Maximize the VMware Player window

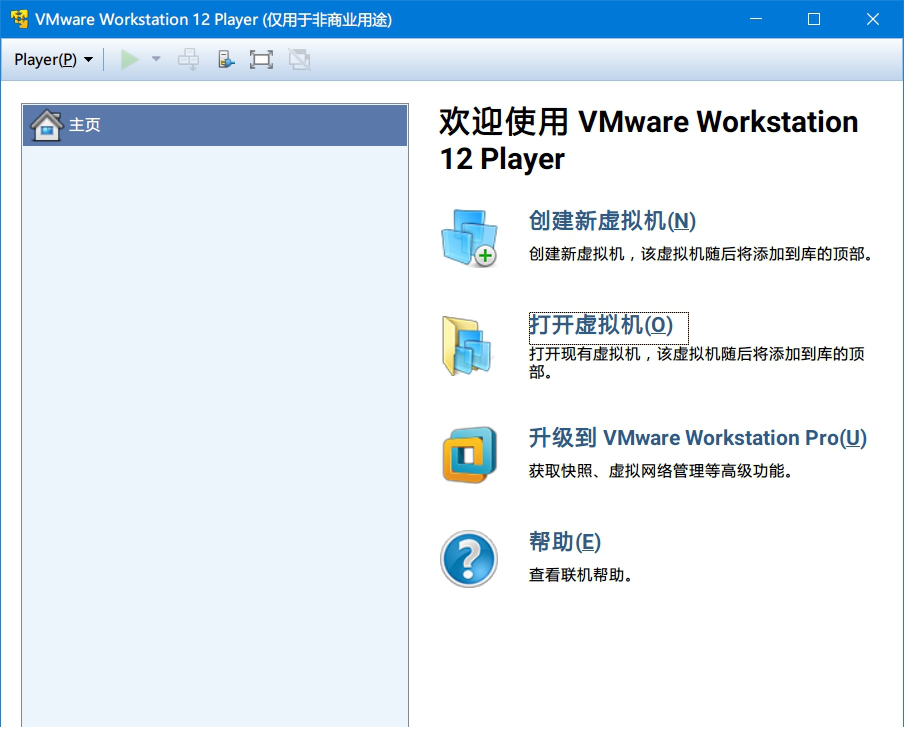click(814, 19)
